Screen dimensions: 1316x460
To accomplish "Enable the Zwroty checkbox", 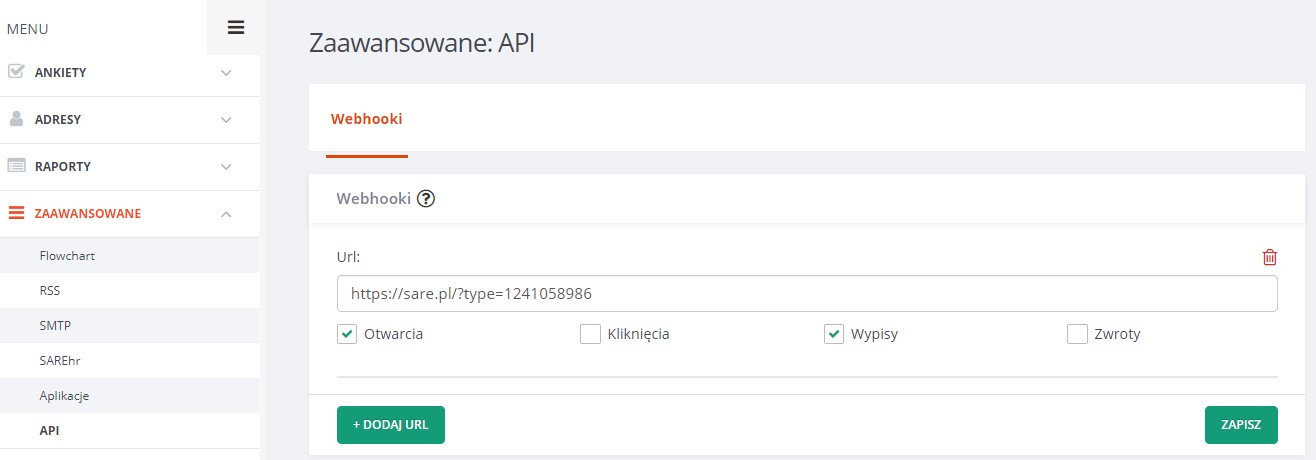I will 1077,334.
